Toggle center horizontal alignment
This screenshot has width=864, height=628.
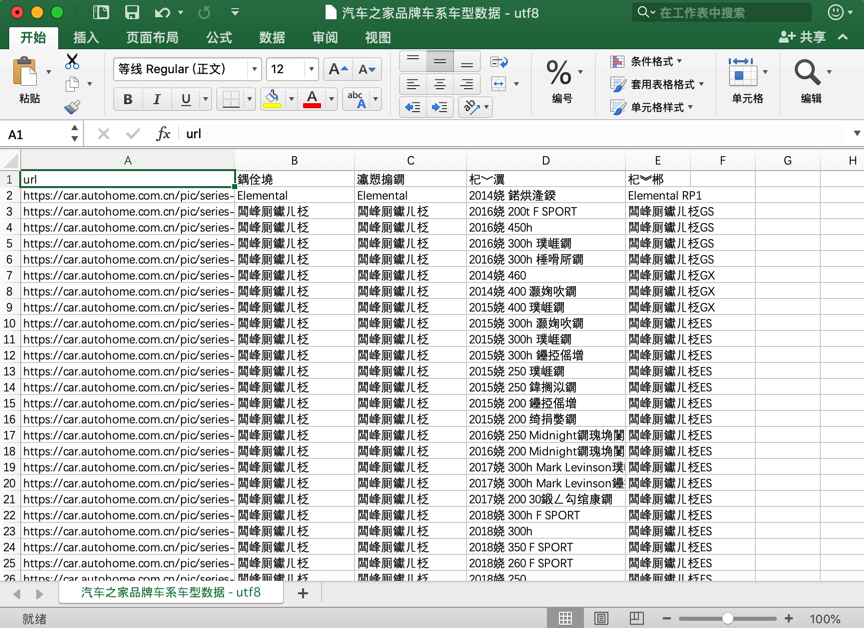click(x=440, y=84)
